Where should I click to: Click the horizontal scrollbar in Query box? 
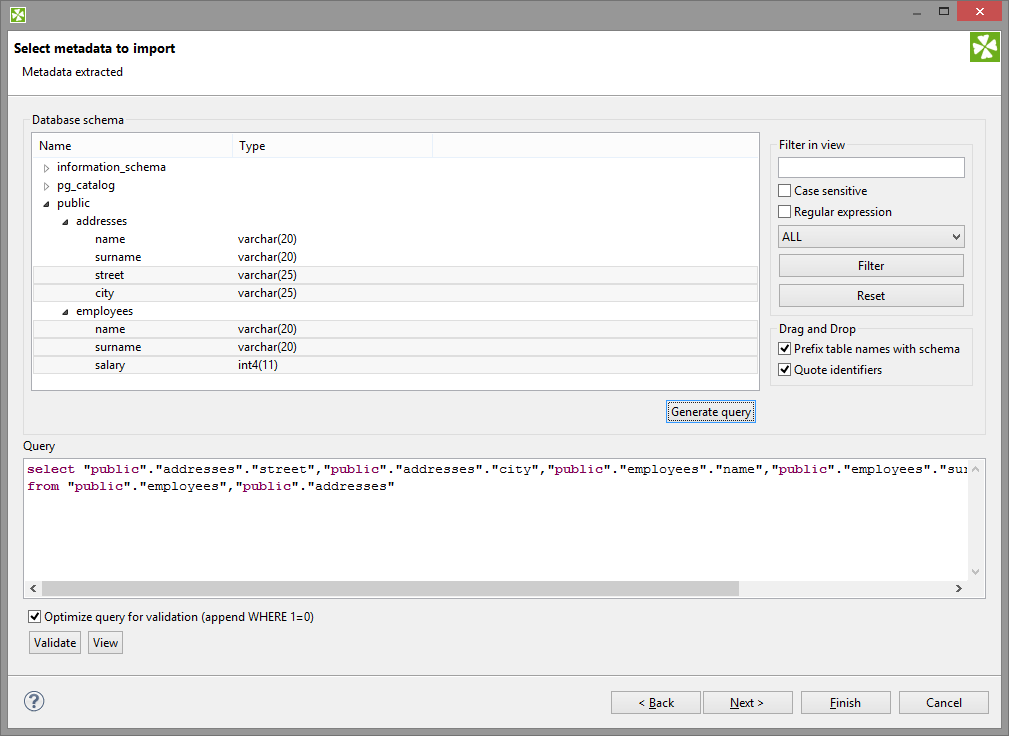pos(390,589)
